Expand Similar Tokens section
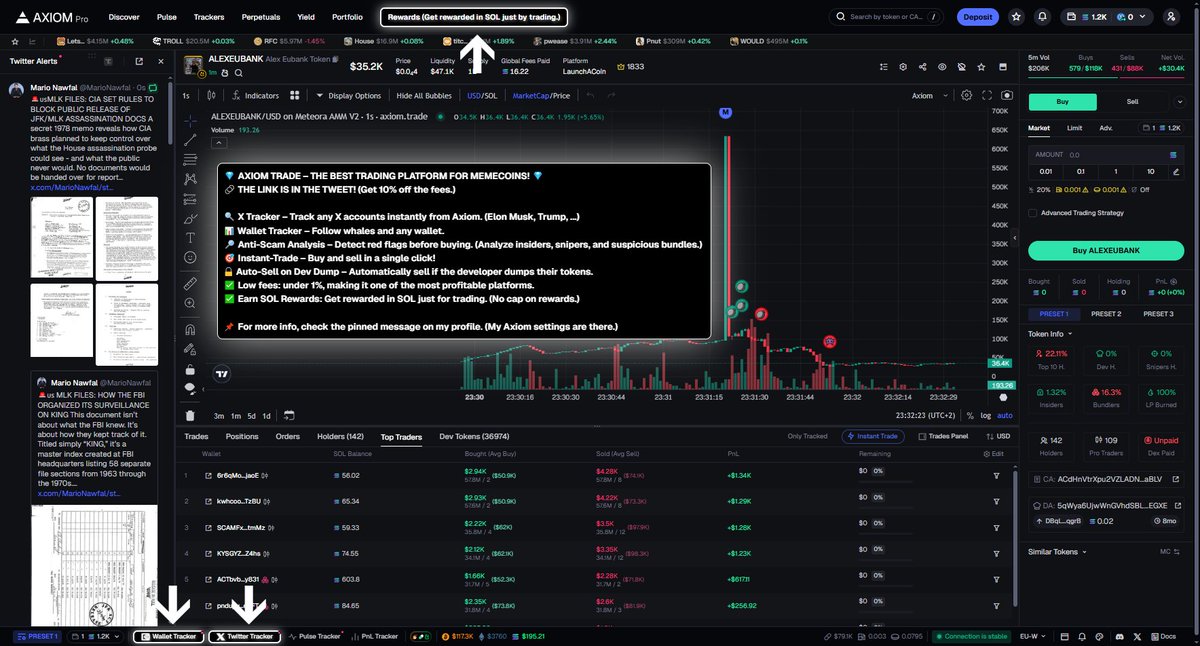The height and width of the screenshot is (646, 1200). (x=1056, y=551)
